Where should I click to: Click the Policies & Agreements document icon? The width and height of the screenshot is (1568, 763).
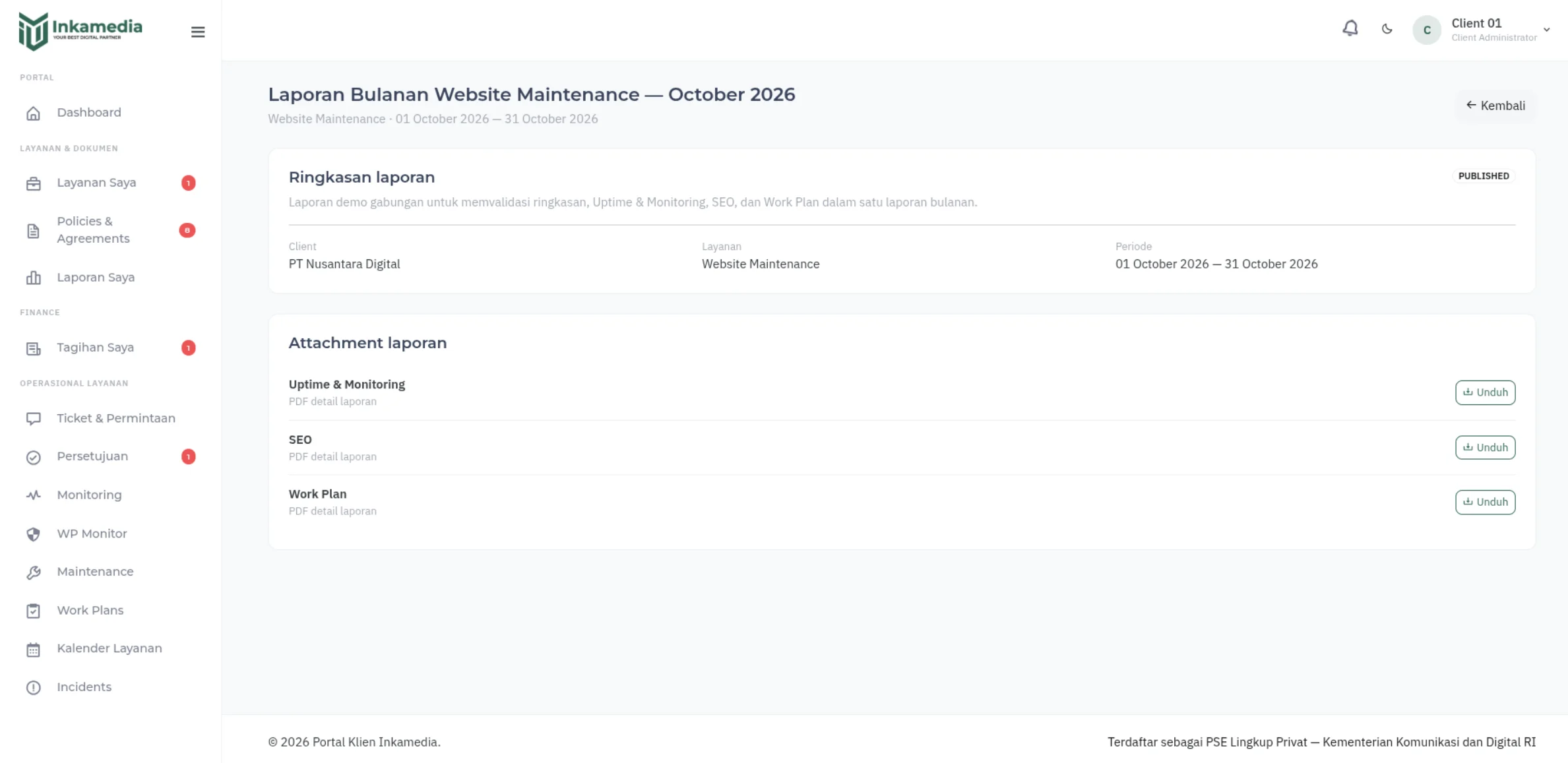(x=33, y=231)
